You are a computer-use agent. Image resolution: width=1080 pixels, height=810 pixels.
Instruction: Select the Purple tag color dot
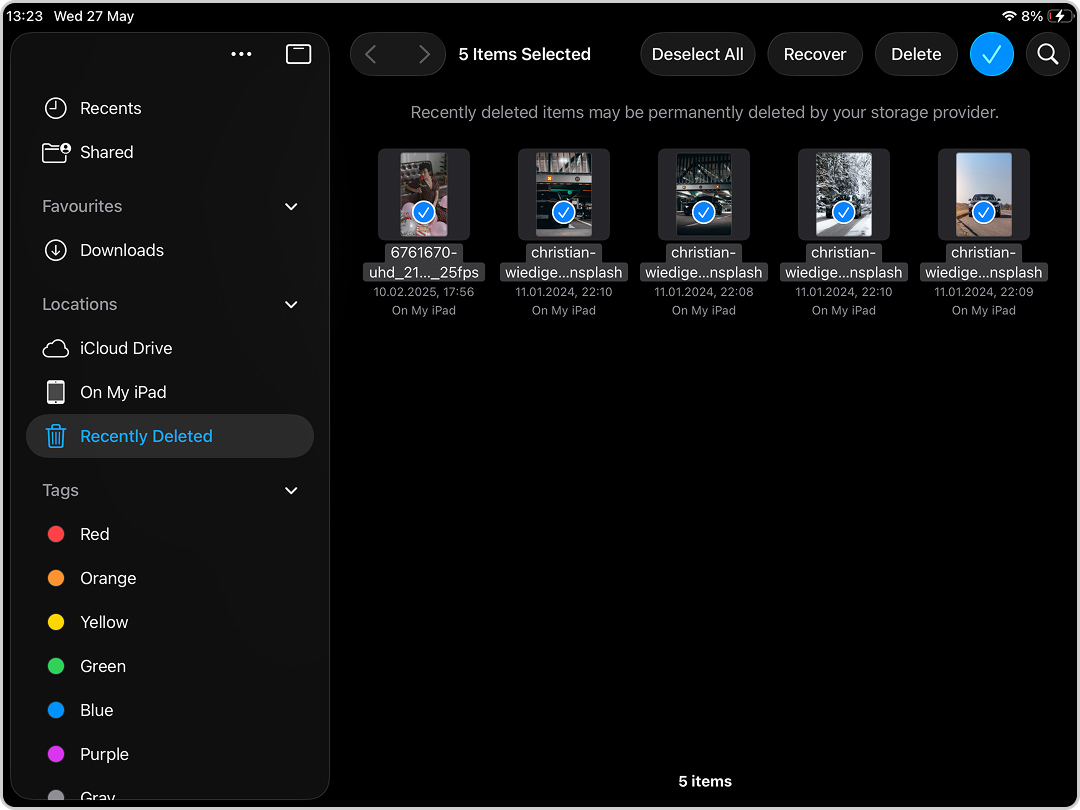[56, 754]
